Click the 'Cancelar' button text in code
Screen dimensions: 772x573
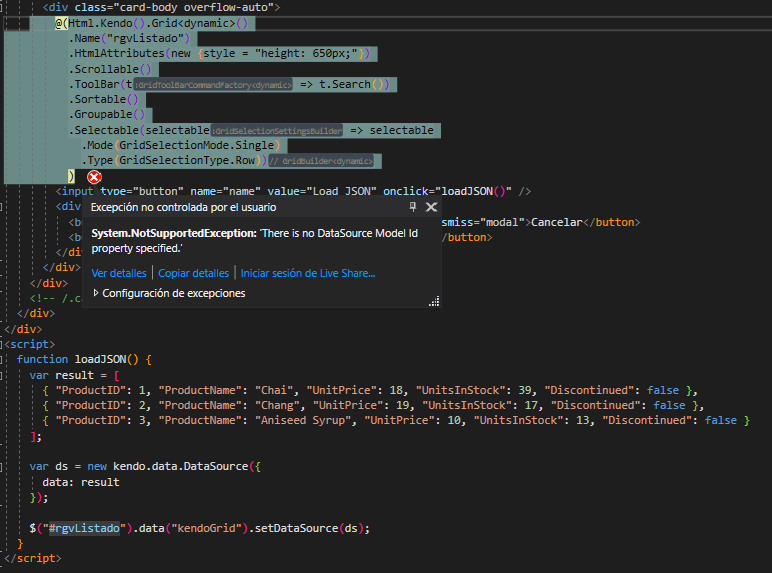[556, 222]
